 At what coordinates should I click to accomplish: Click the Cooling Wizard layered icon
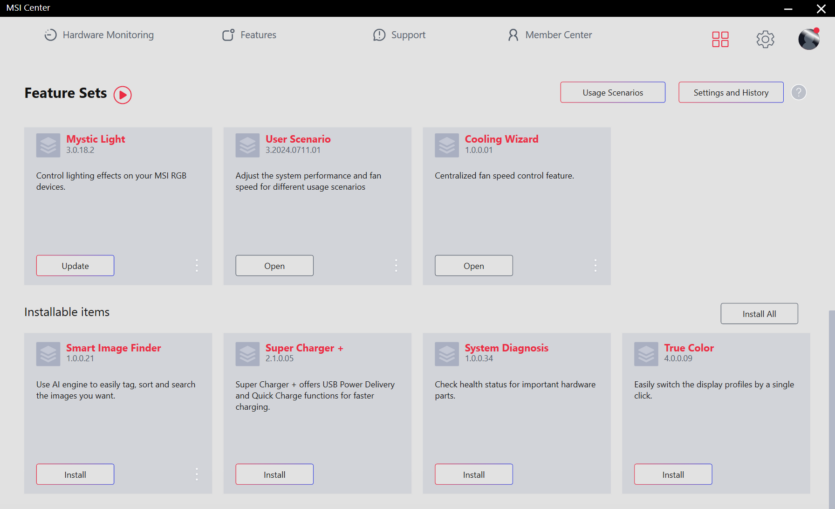(446, 145)
